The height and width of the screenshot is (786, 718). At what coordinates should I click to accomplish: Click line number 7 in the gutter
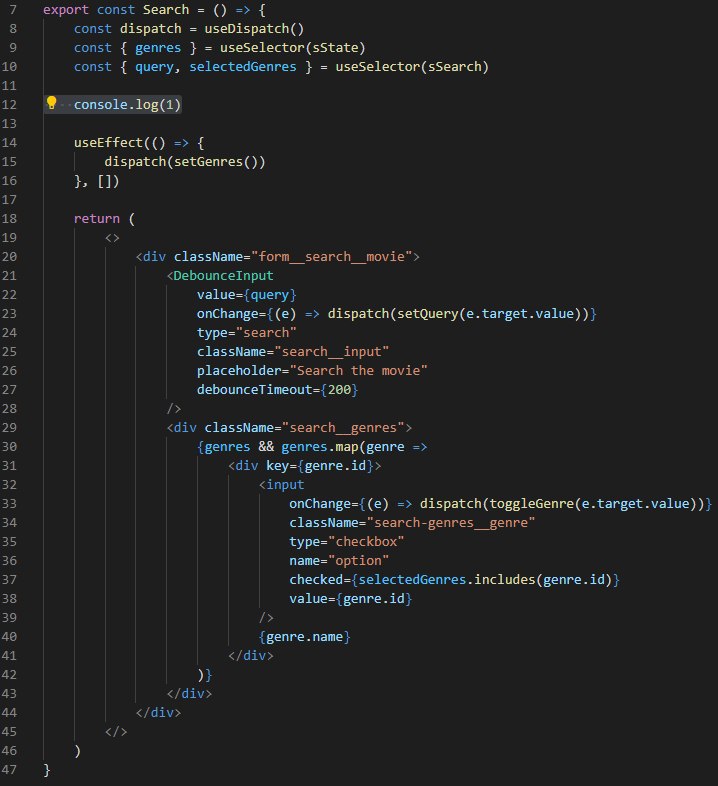tap(13, 10)
